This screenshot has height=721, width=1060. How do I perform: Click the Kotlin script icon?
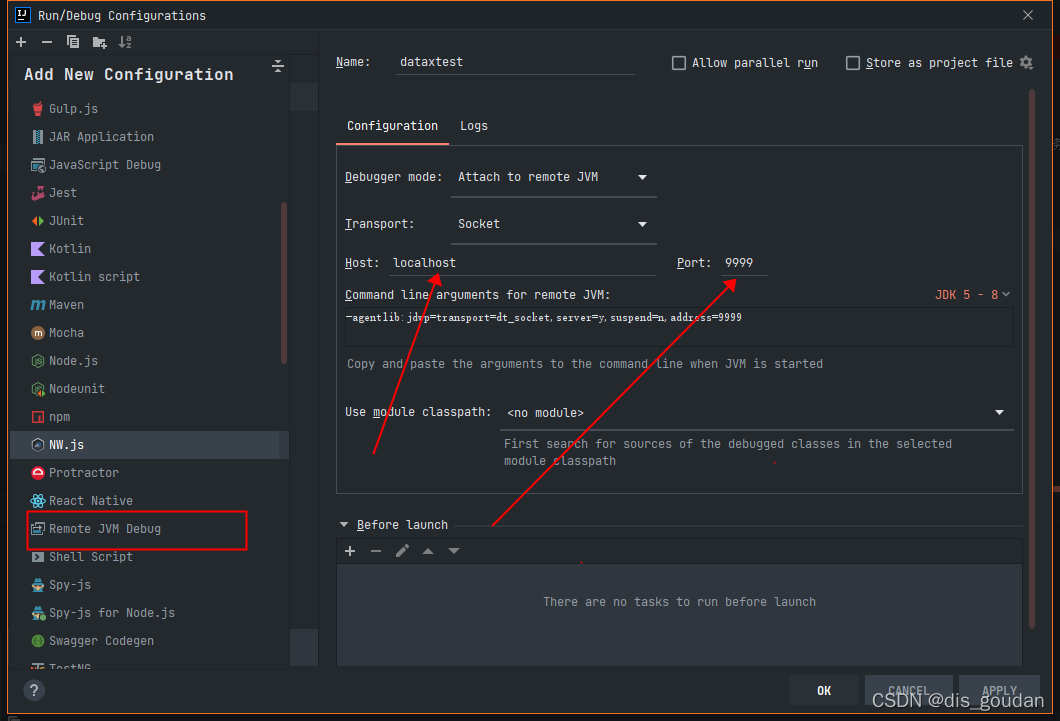coord(38,277)
